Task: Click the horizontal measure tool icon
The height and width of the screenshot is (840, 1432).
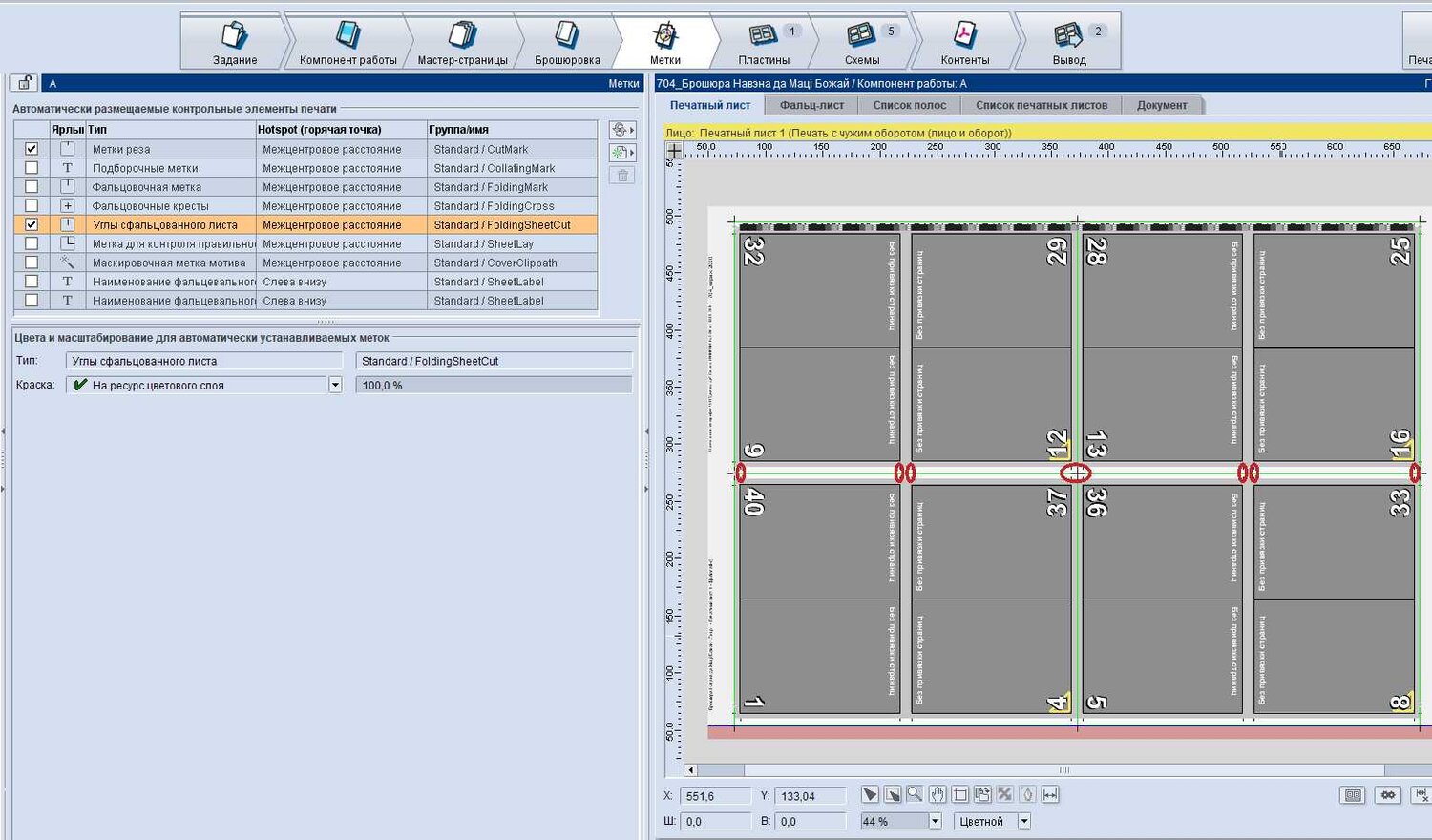Action: click(x=1050, y=794)
